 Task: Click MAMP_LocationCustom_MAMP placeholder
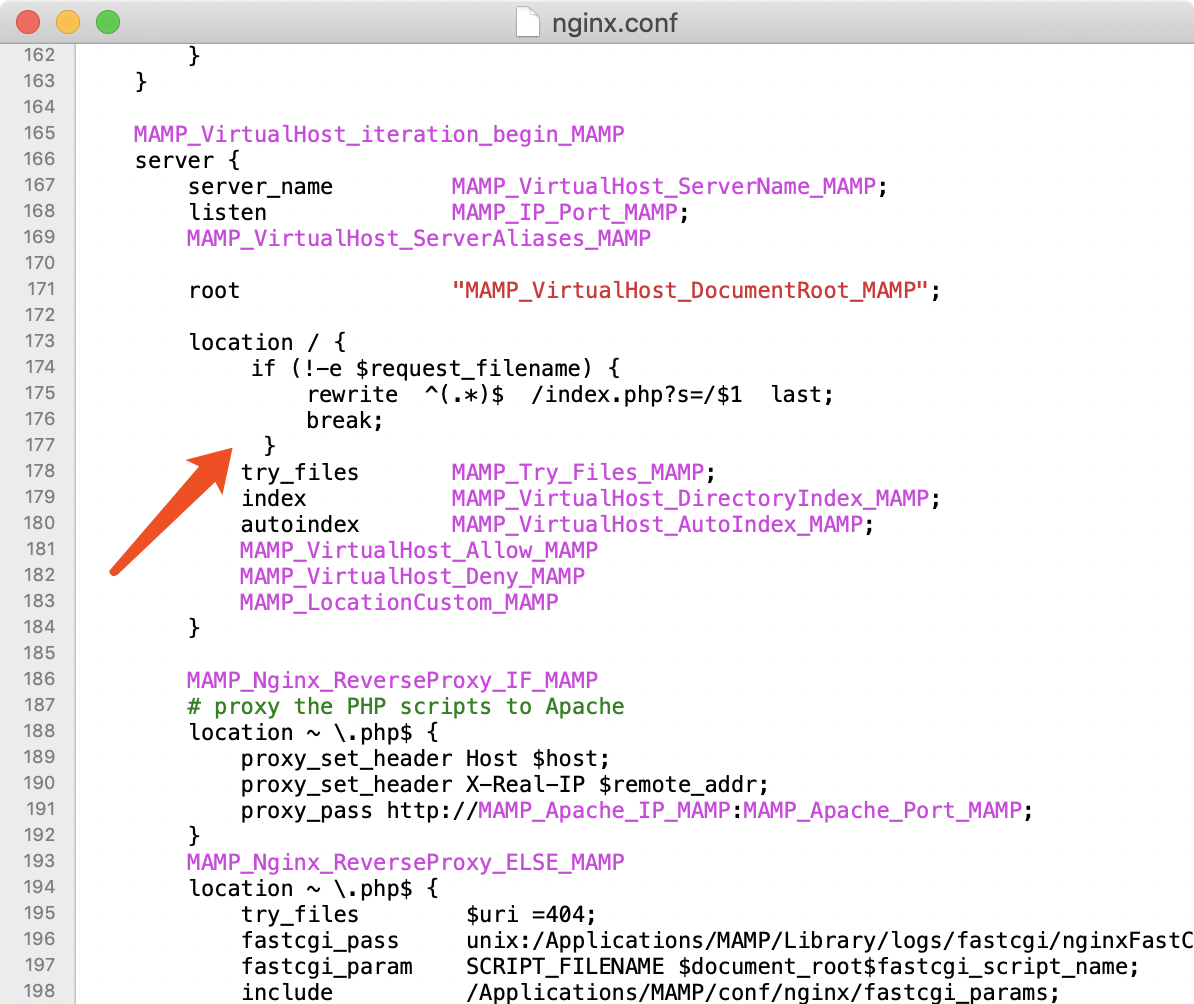point(399,603)
